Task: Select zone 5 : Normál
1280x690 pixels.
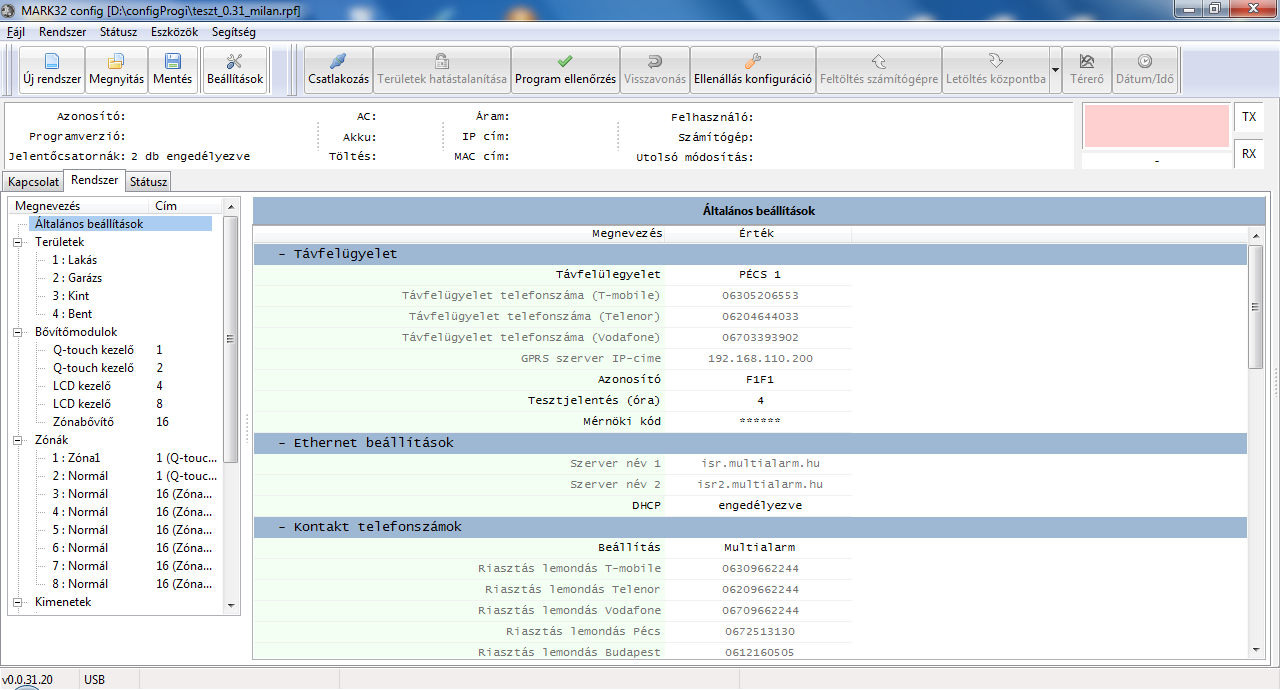Action: coord(80,530)
